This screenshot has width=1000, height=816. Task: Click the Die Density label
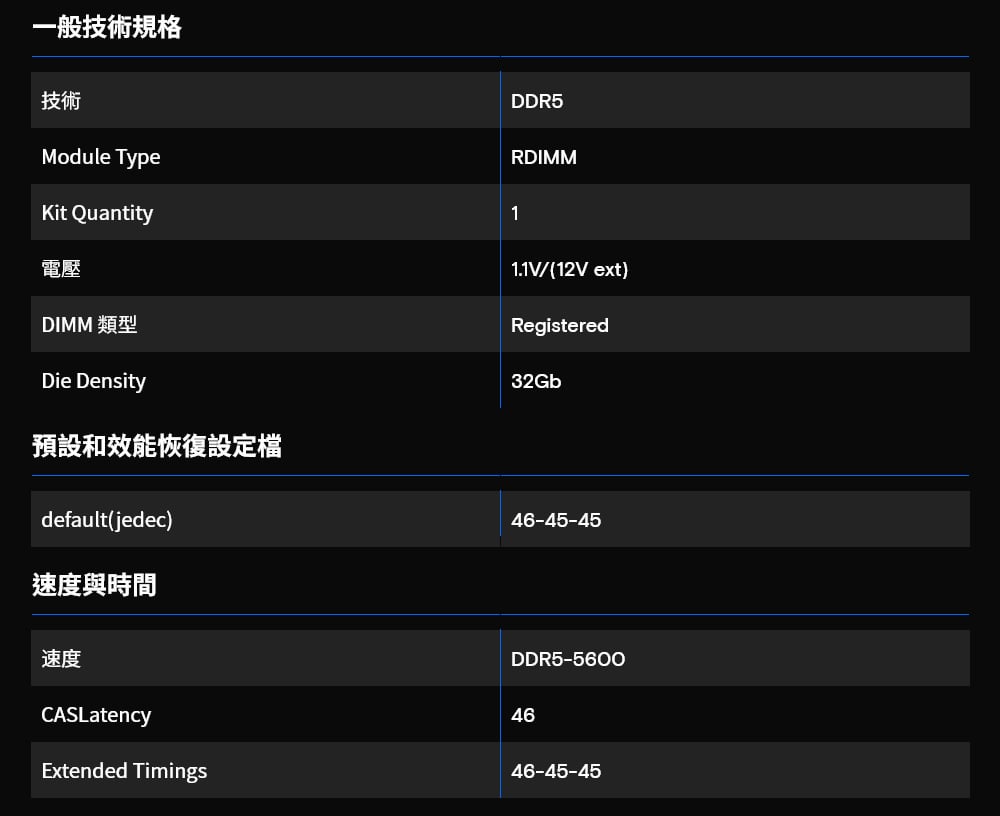94,381
